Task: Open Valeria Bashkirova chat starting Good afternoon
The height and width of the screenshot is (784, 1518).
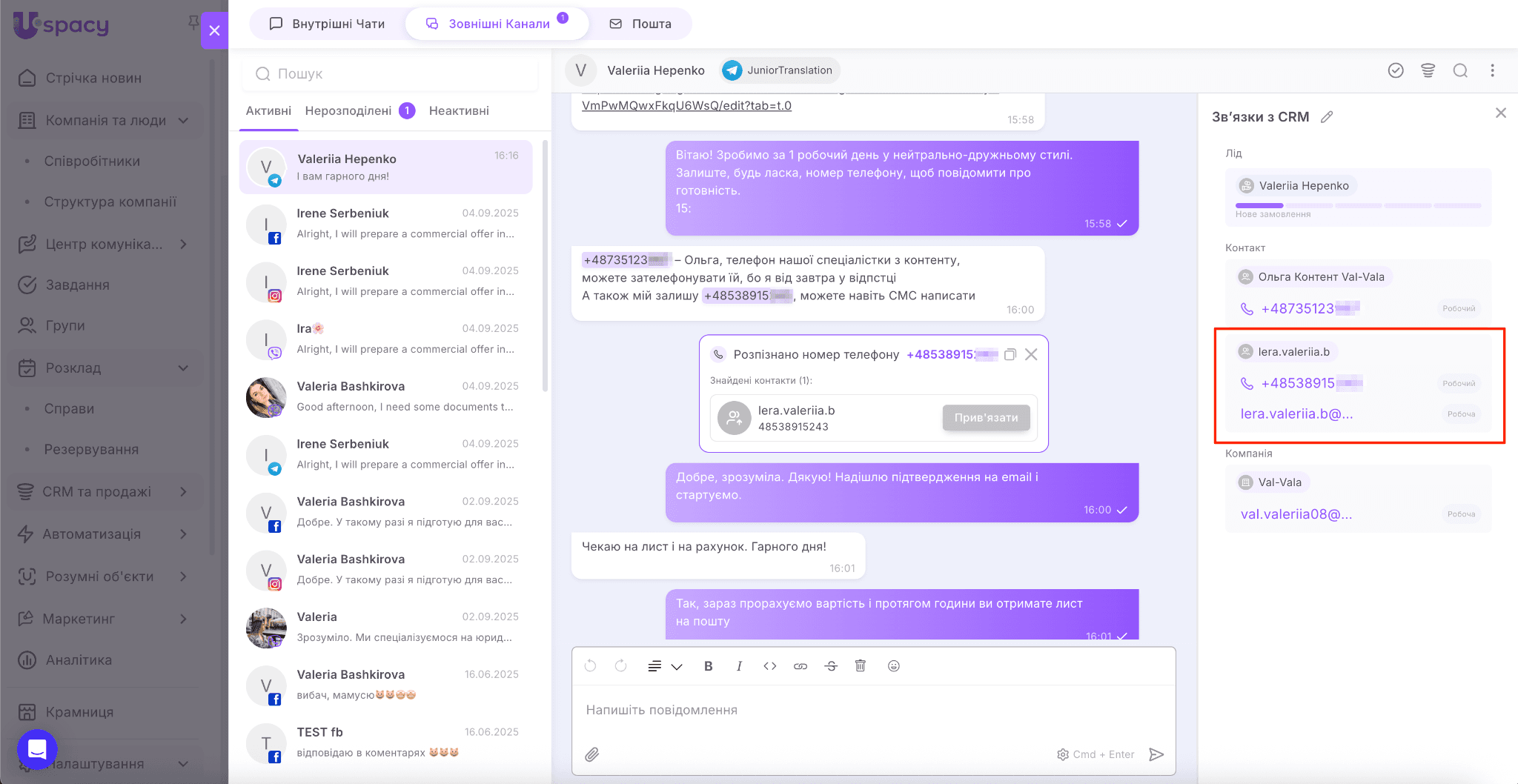Action: tap(385, 396)
